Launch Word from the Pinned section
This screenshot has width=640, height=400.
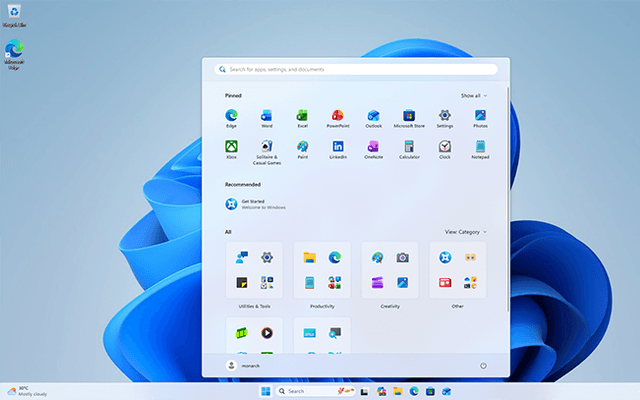tap(267, 118)
